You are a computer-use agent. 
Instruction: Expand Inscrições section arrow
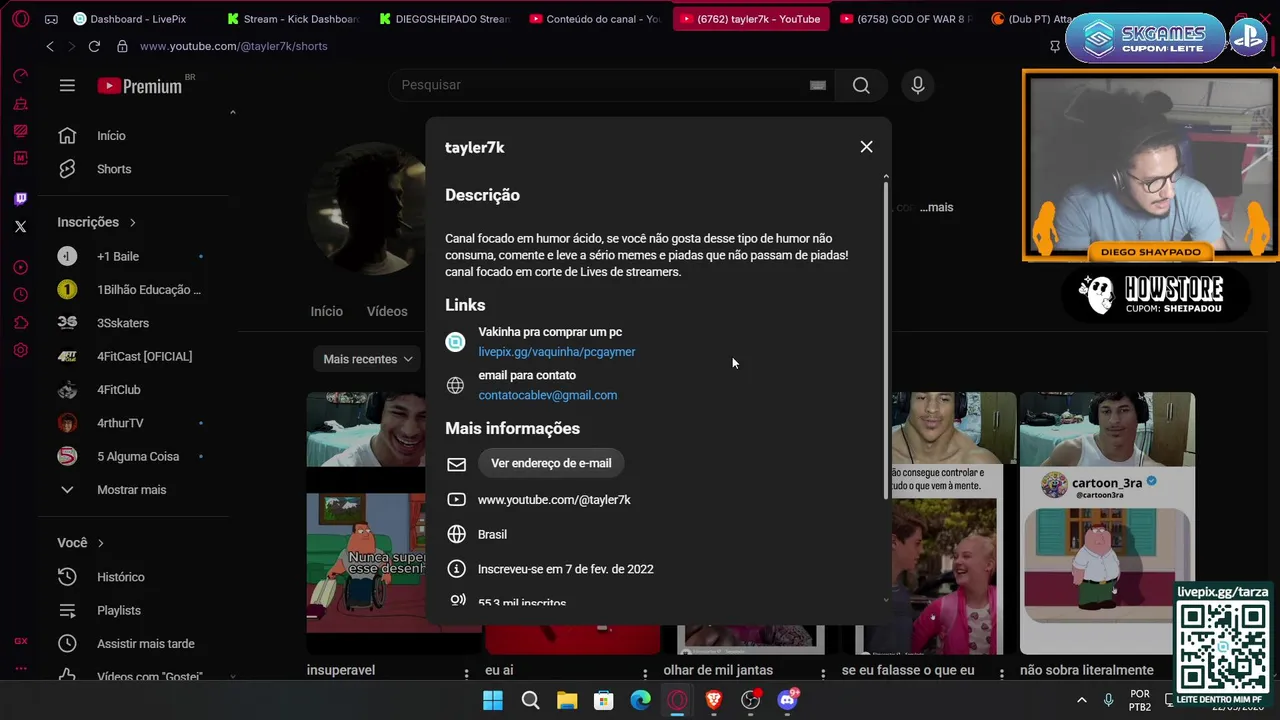coord(132,222)
